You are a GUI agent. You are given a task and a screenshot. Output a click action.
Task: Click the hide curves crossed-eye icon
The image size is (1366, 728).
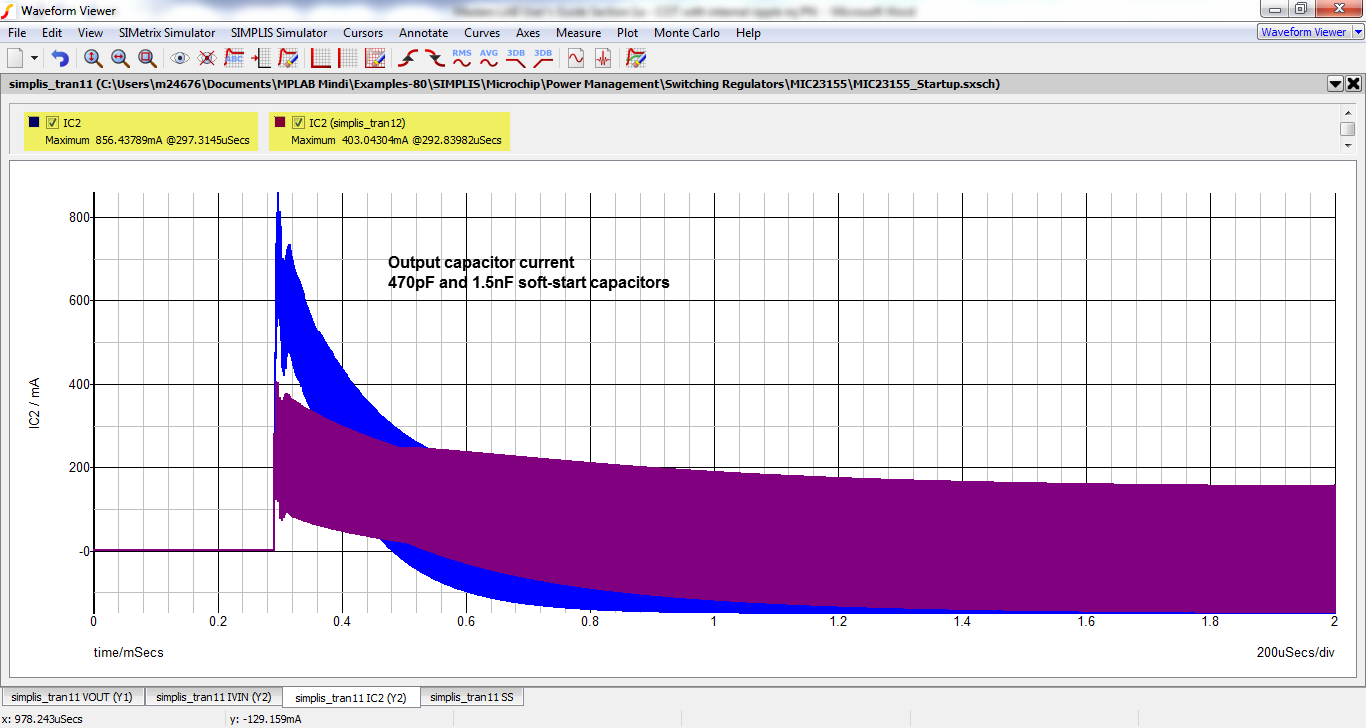point(206,58)
